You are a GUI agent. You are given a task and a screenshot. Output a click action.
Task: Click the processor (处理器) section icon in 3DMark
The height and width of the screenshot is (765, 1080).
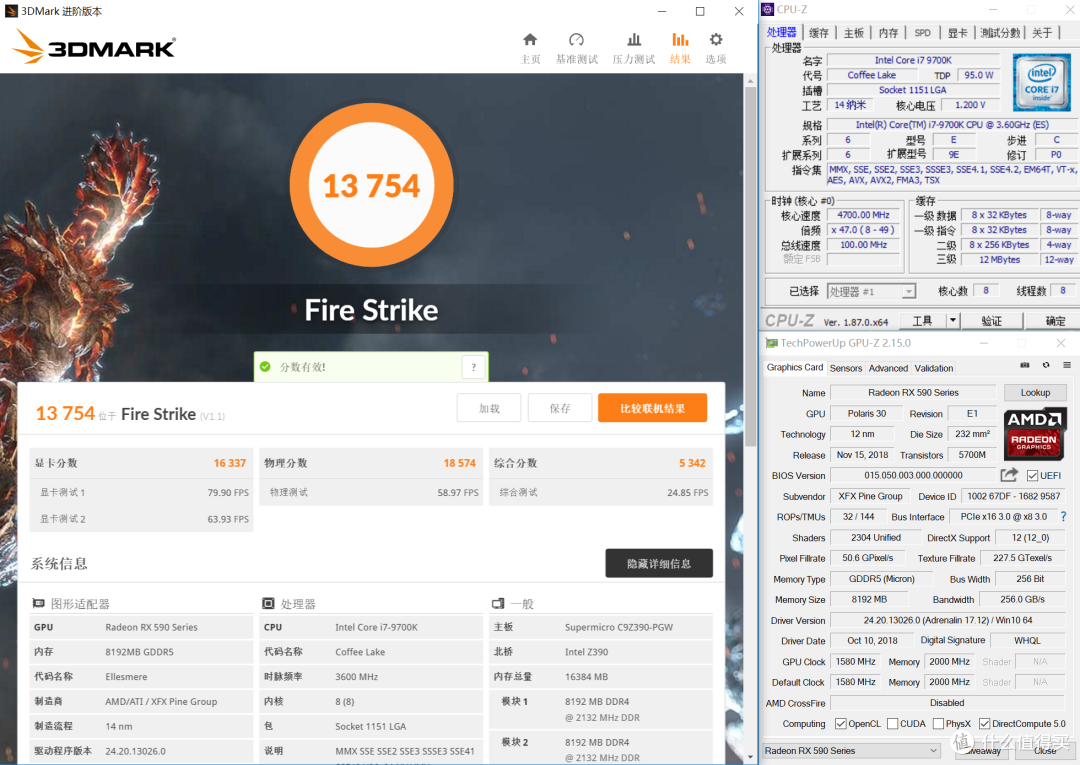coord(268,604)
